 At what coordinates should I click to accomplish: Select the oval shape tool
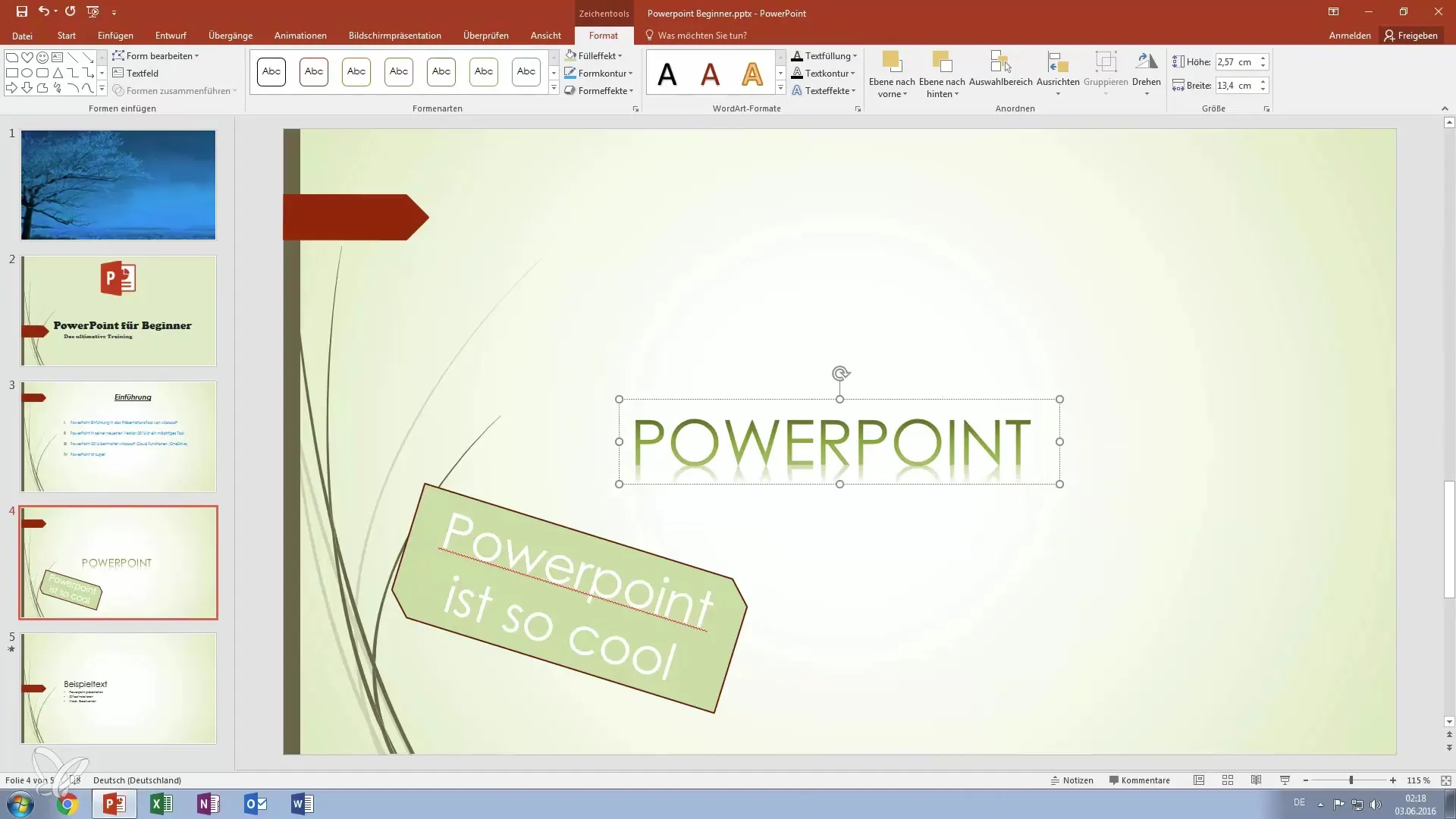coord(27,73)
